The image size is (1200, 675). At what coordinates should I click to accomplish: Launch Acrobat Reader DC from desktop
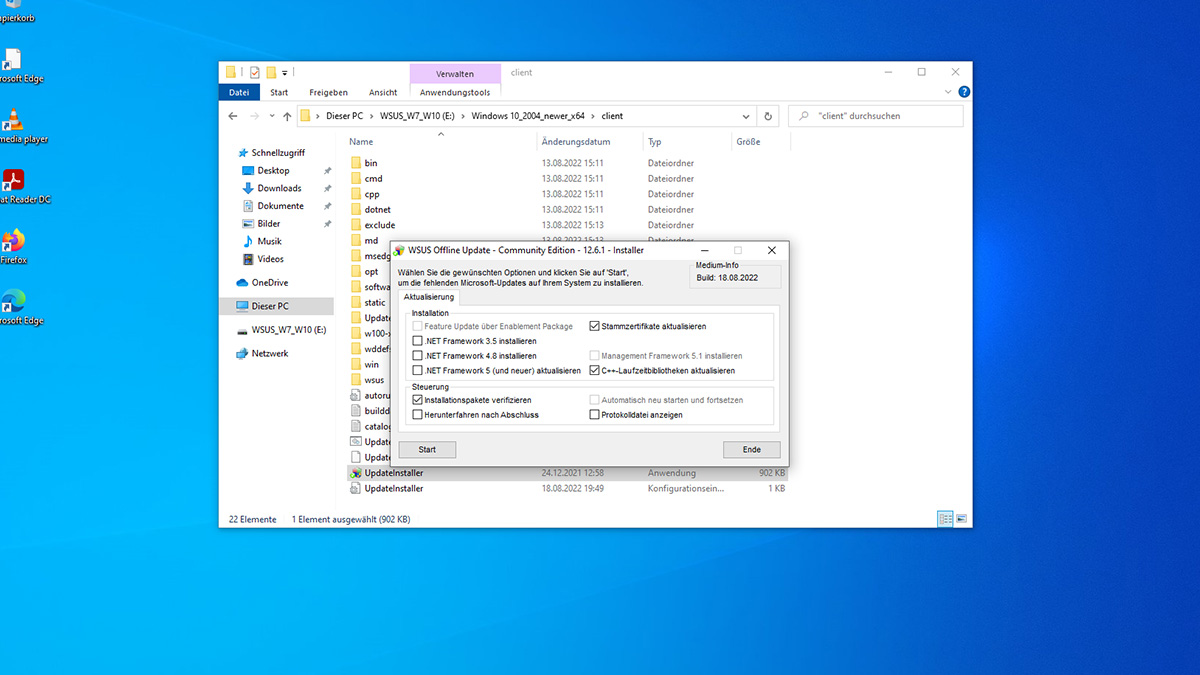click(14, 181)
